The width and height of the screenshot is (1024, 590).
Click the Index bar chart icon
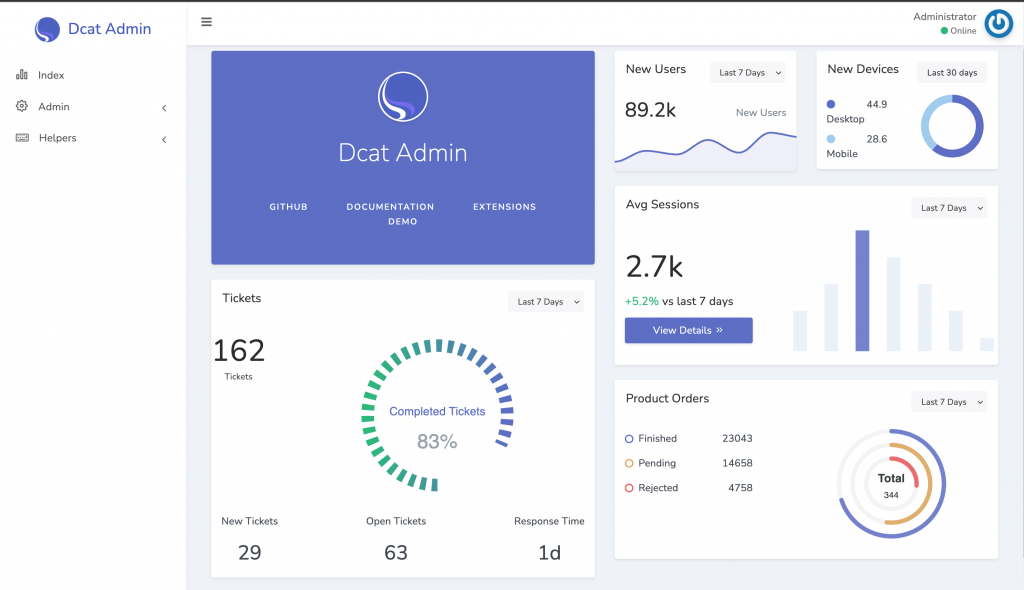point(22,74)
